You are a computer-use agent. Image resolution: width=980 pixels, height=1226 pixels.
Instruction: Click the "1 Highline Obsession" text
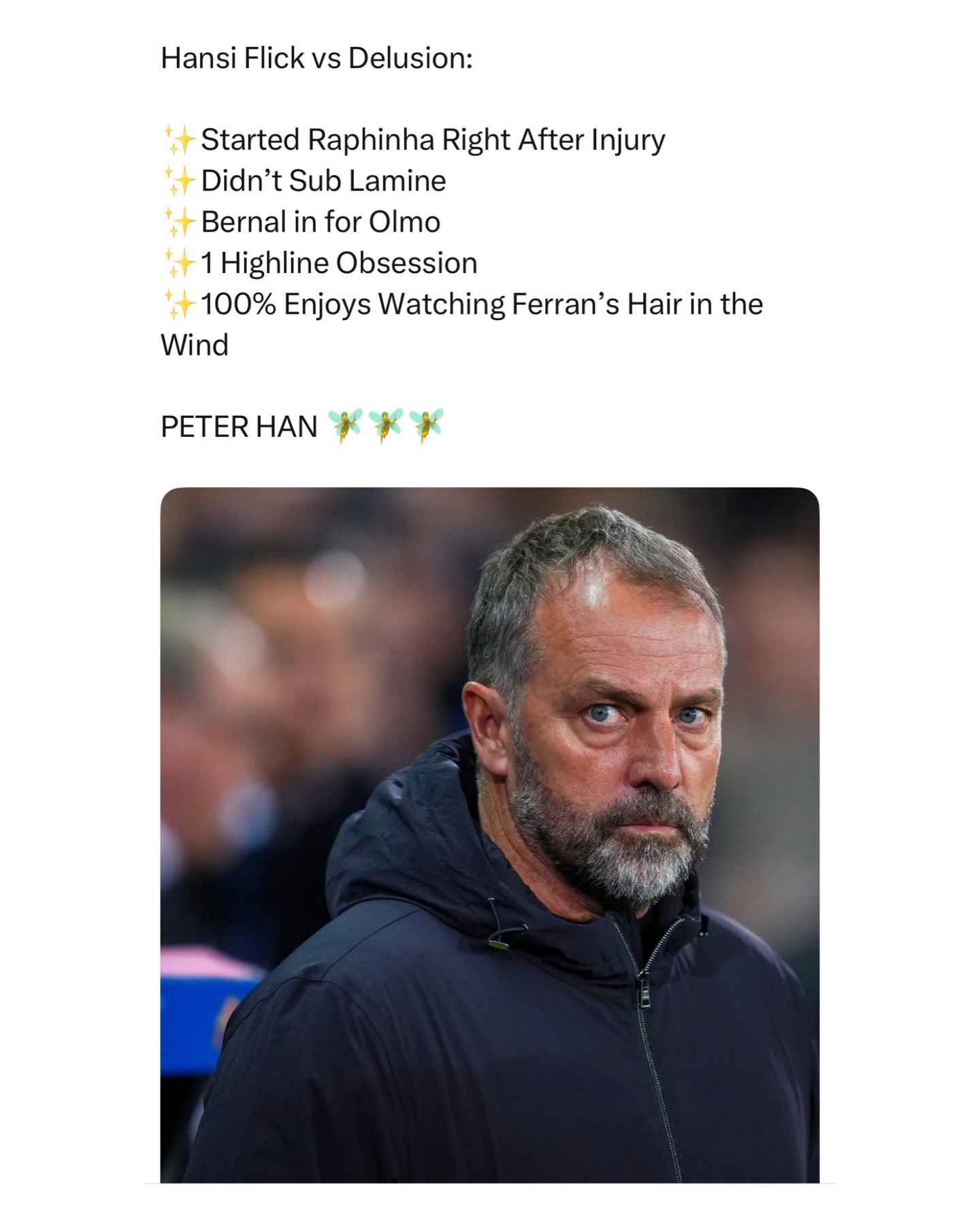coord(339,263)
